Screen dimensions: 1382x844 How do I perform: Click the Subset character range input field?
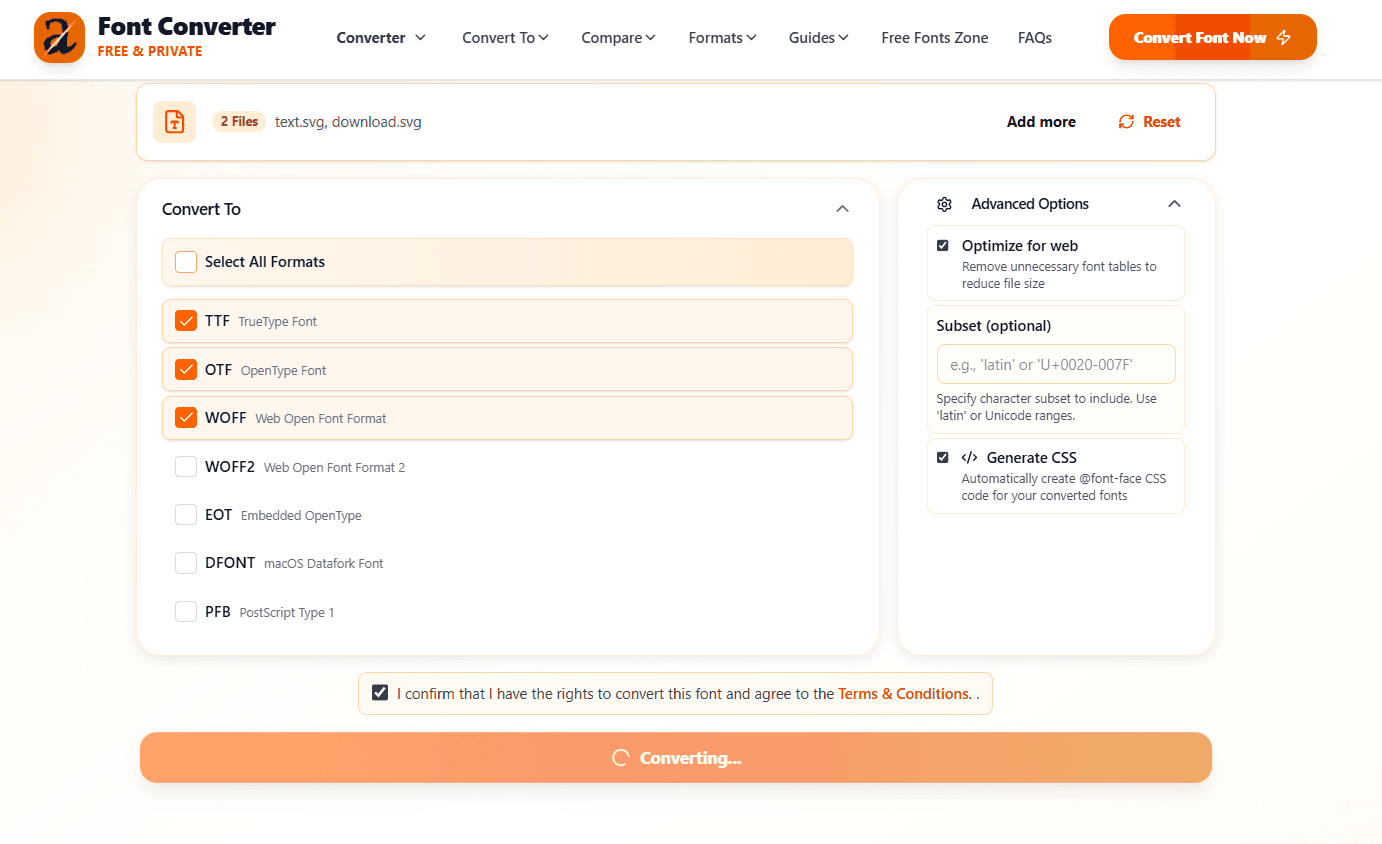click(1056, 364)
